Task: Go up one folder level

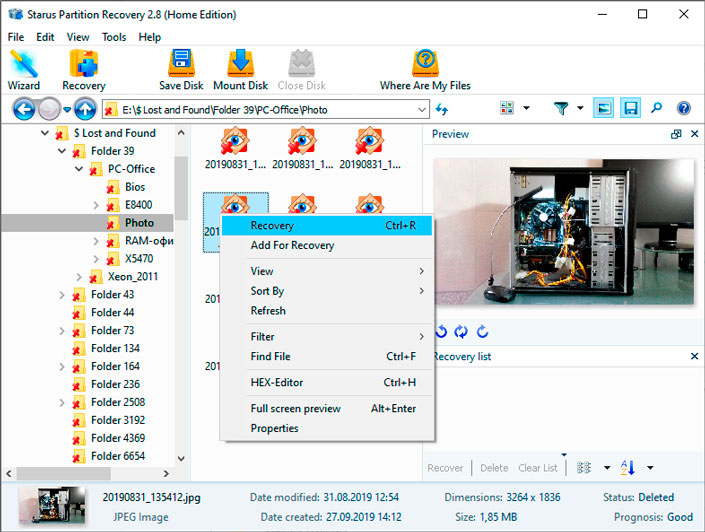Action: (85, 109)
